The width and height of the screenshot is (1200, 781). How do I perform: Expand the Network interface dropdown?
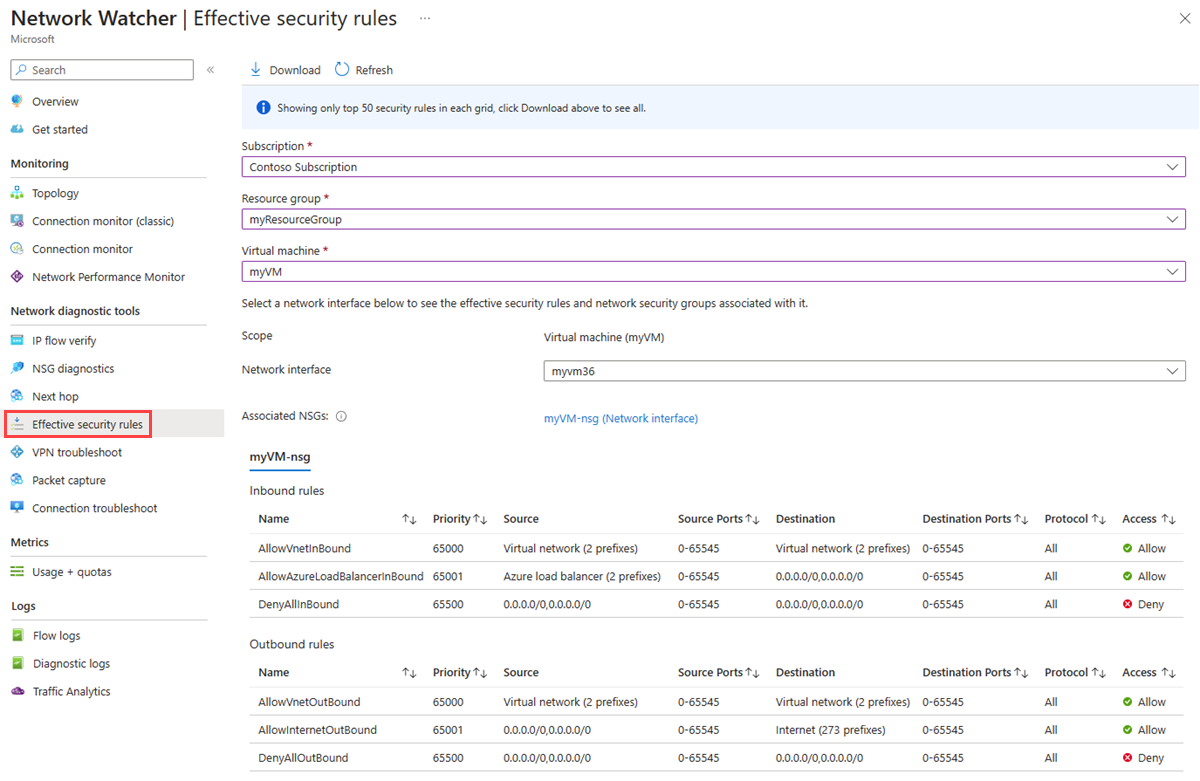pos(864,371)
